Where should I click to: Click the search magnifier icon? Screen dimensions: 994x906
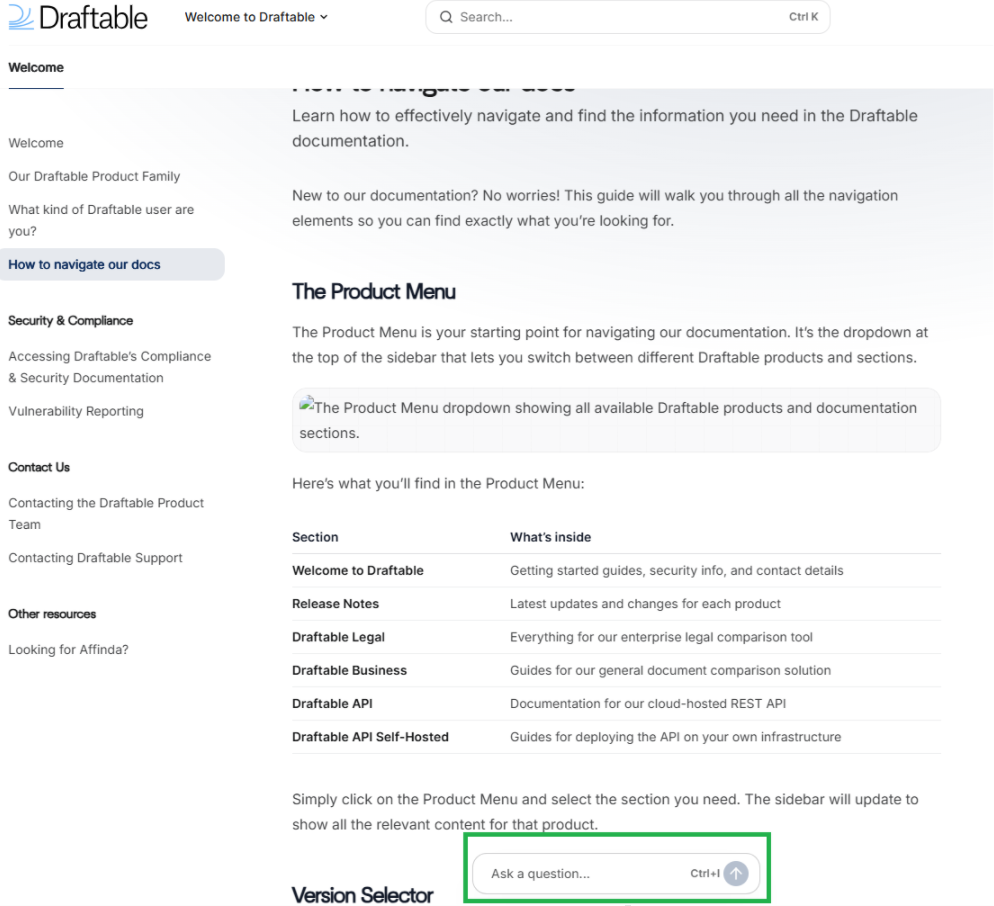pyautogui.click(x=446, y=17)
